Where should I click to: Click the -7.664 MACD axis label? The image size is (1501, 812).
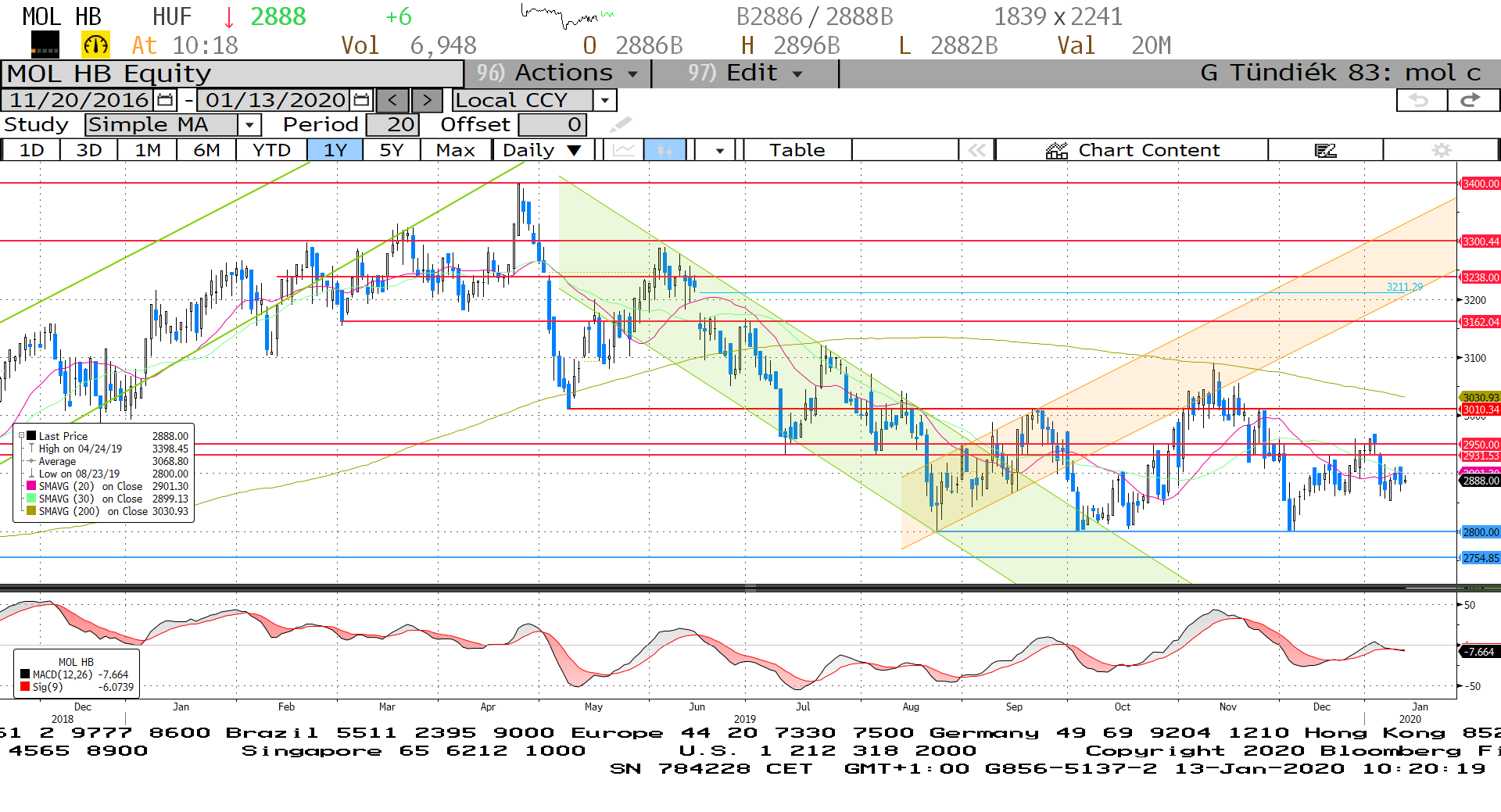click(x=1480, y=652)
